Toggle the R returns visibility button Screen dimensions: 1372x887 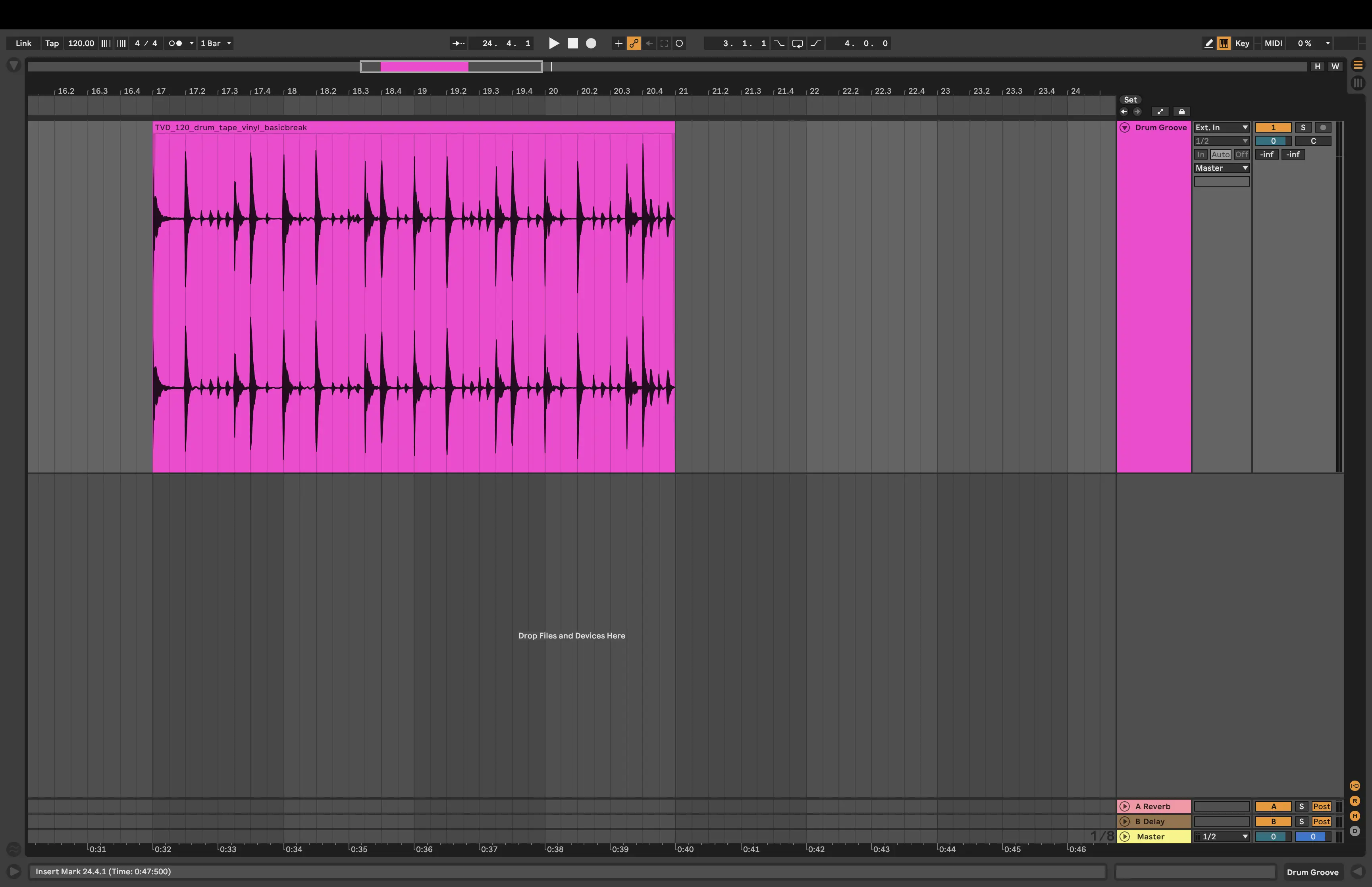tap(1355, 800)
